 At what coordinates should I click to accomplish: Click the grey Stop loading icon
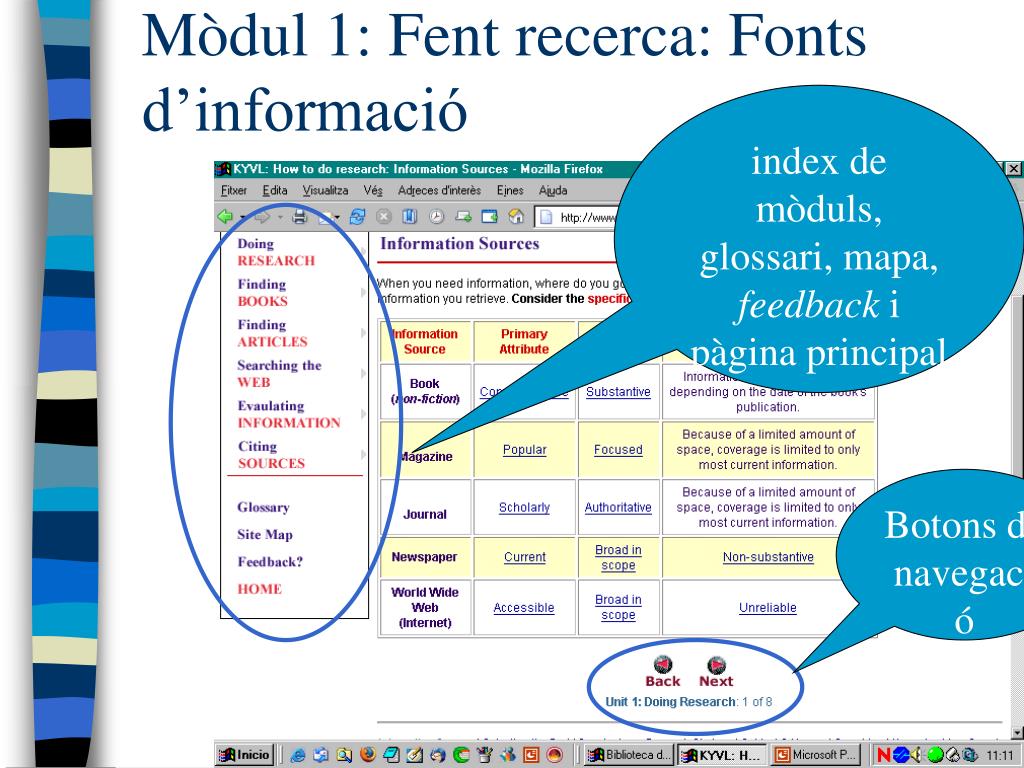click(x=383, y=216)
